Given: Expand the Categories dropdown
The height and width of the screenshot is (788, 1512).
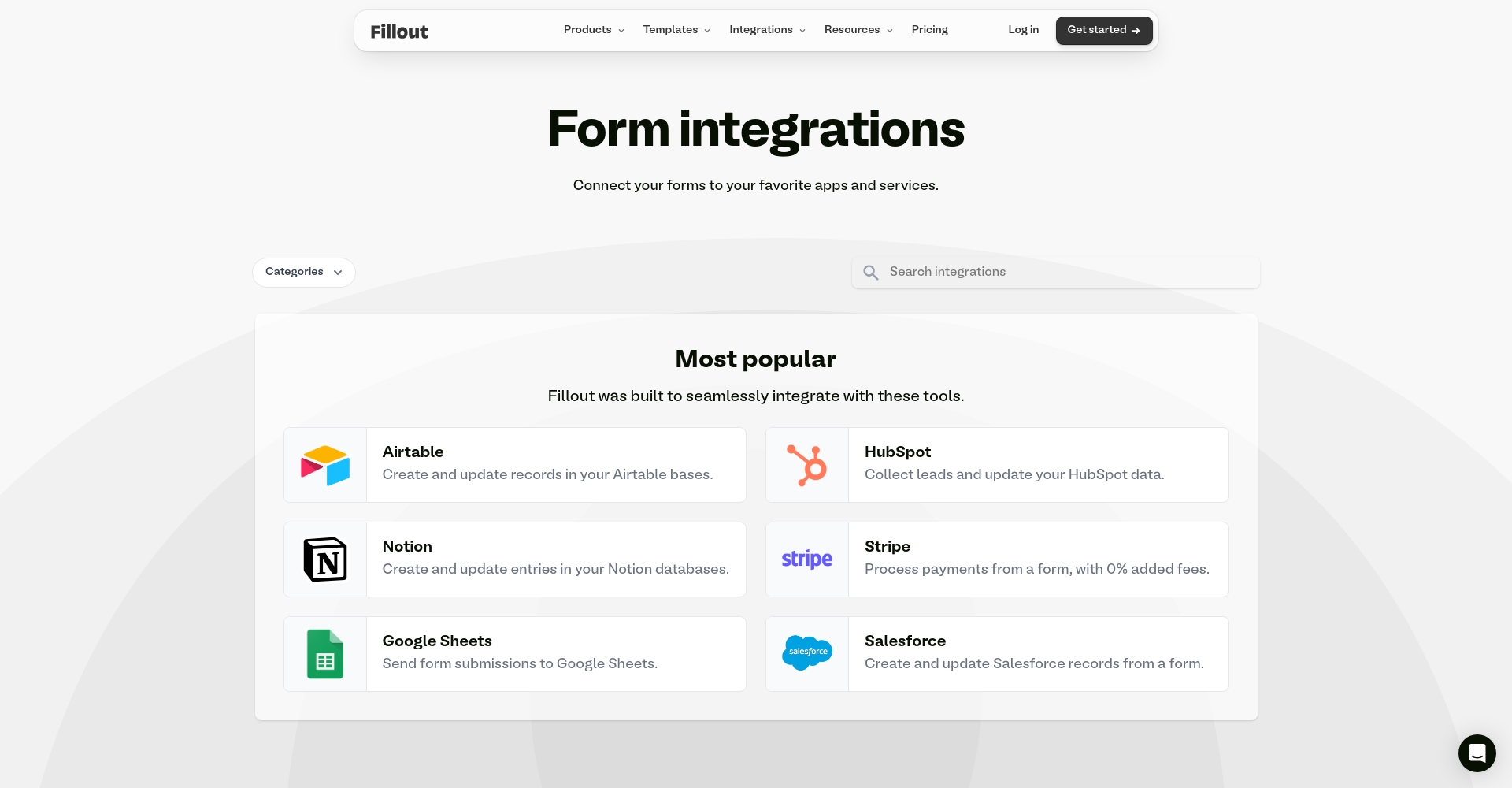Looking at the screenshot, I should pyautogui.click(x=303, y=272).
